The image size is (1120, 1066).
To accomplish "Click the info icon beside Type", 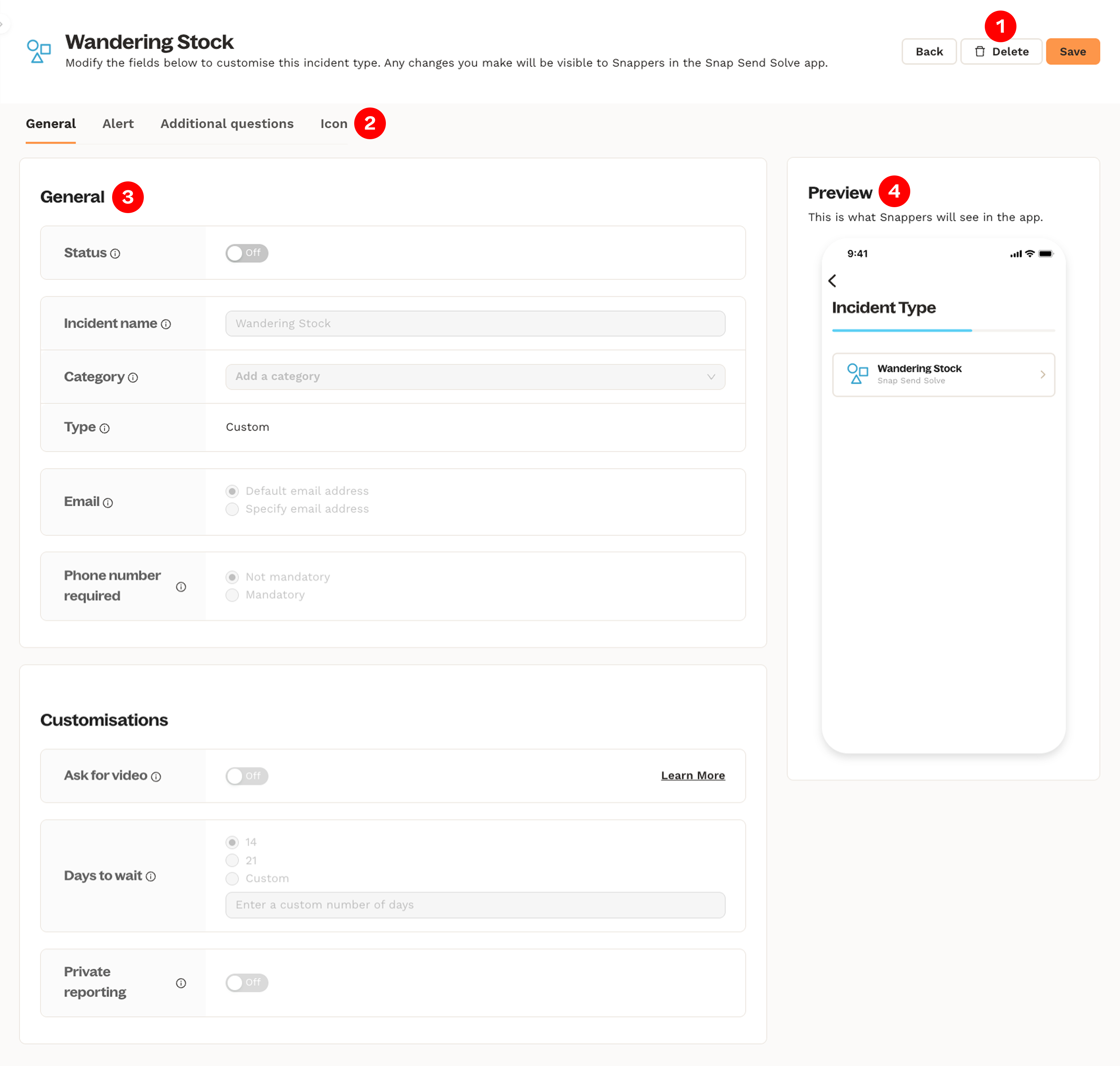I will (x=105, y=428).
